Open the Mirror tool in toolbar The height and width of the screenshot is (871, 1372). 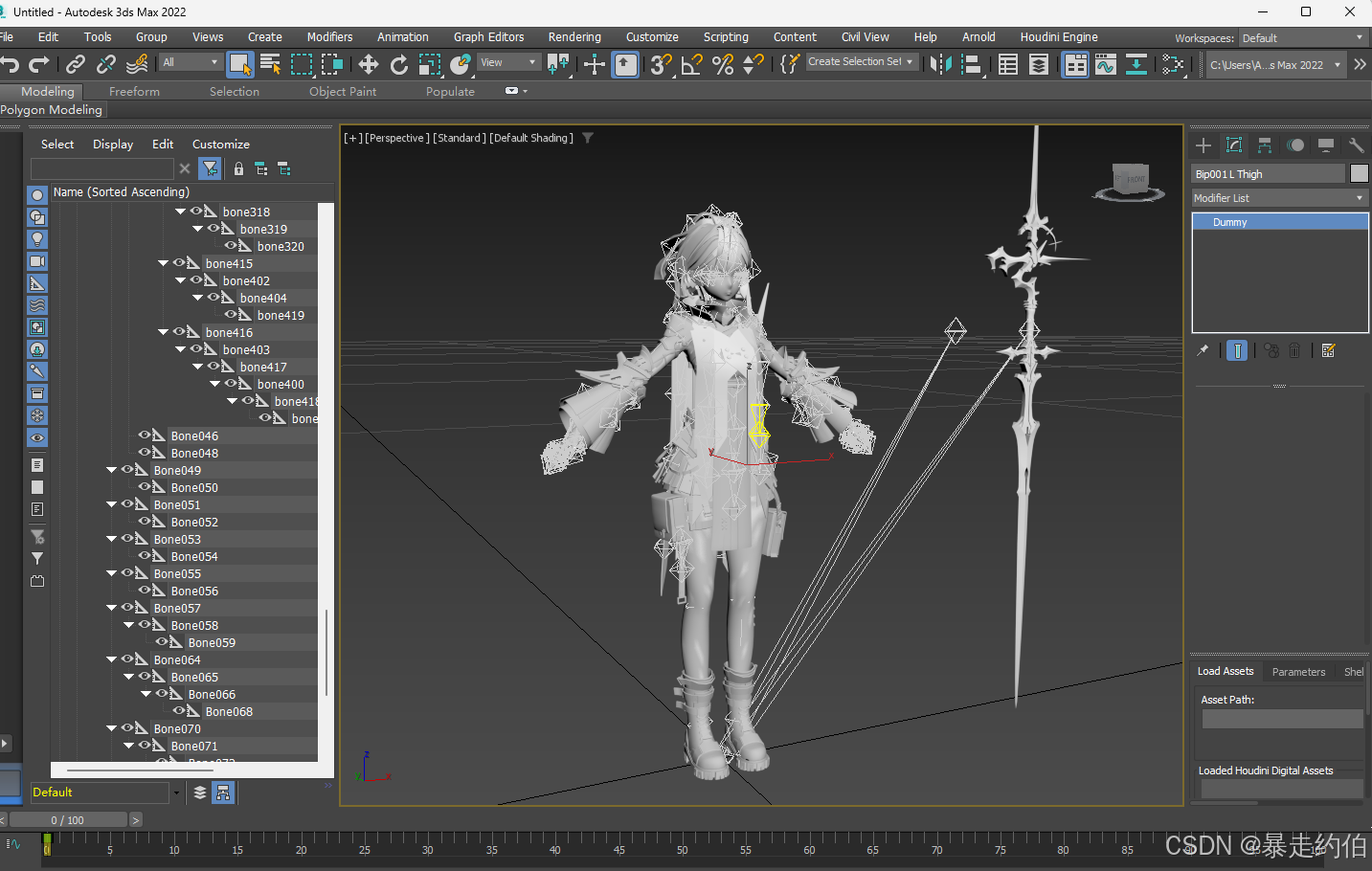click(941, 64)
